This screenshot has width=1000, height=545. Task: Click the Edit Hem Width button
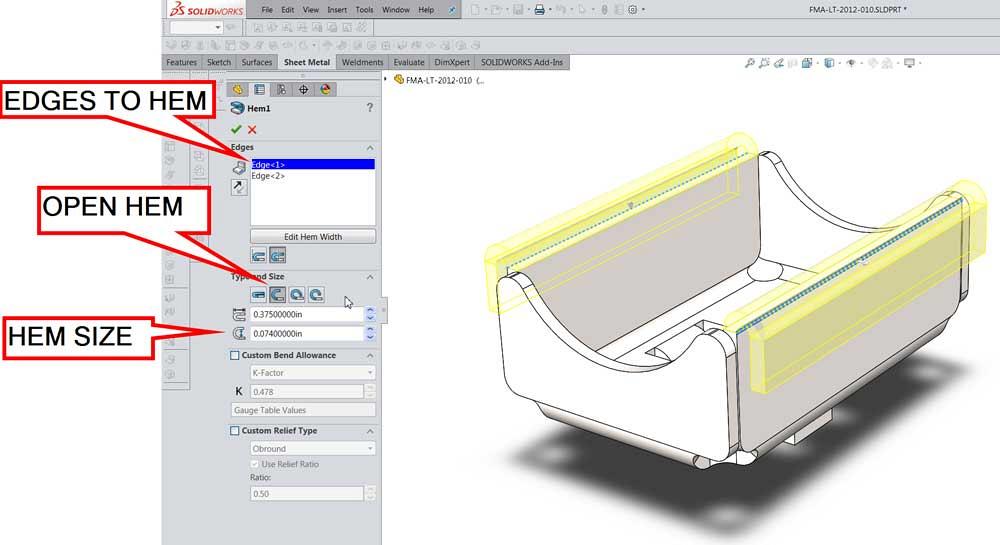(313, 236)
